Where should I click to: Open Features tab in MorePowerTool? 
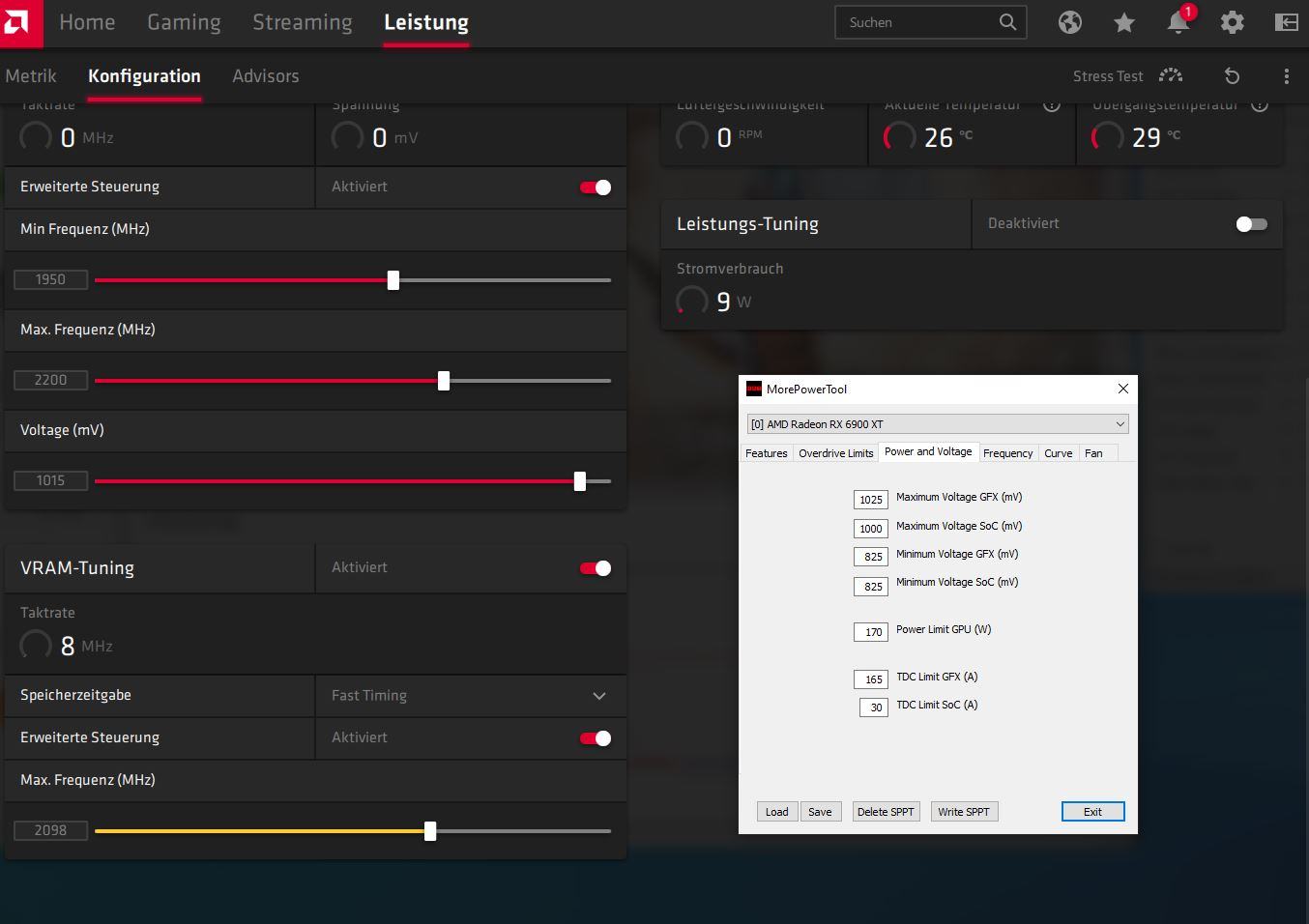pyautogui.click(x=767, y=453)
